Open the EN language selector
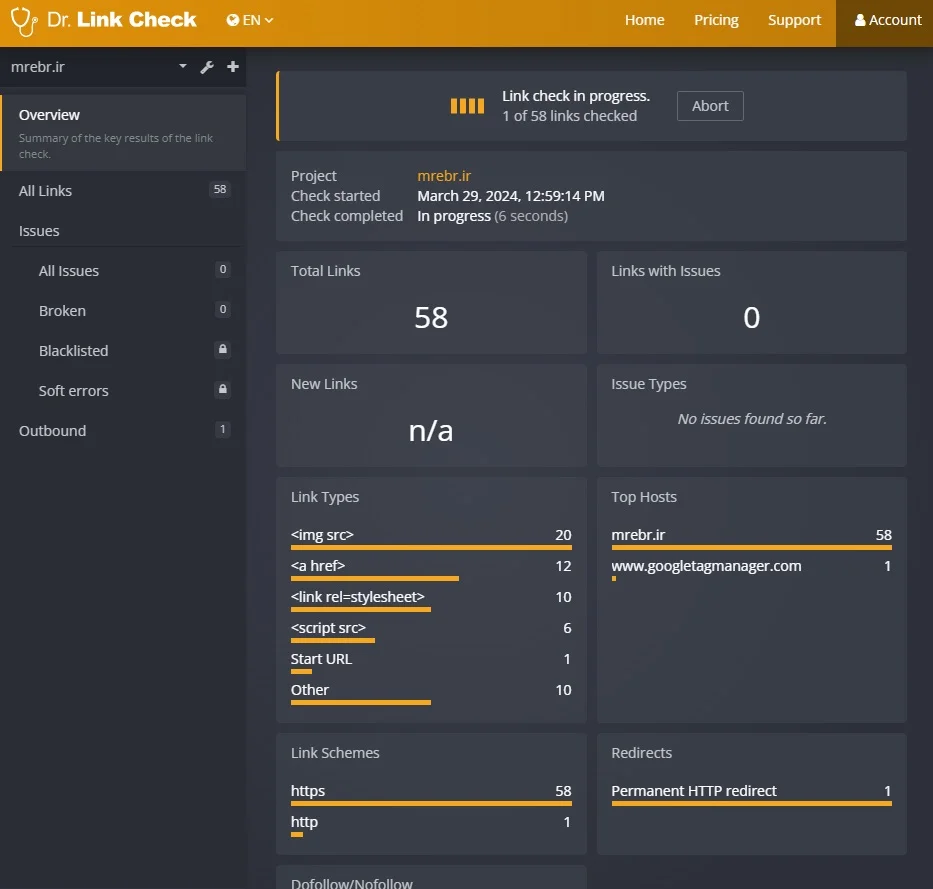The height and width of the screenshot is (889, 933). click(250, 20)
